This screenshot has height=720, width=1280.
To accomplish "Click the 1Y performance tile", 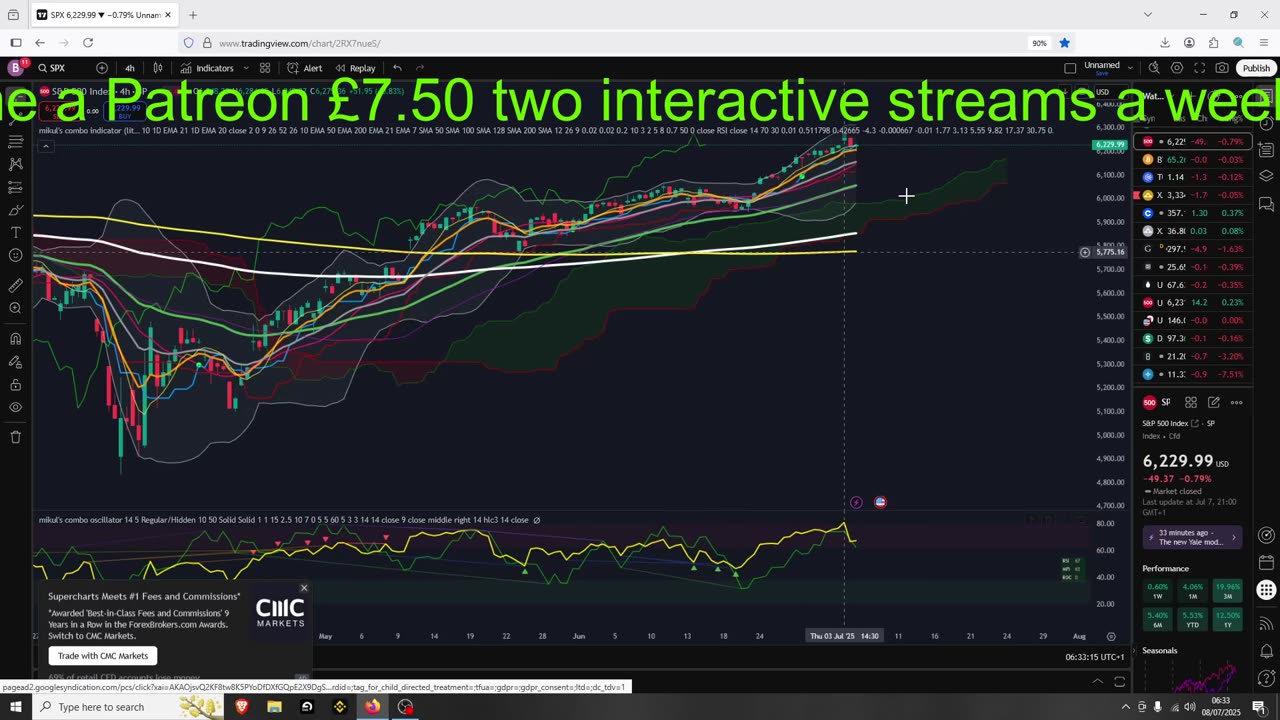I will tap(1227, 619).
